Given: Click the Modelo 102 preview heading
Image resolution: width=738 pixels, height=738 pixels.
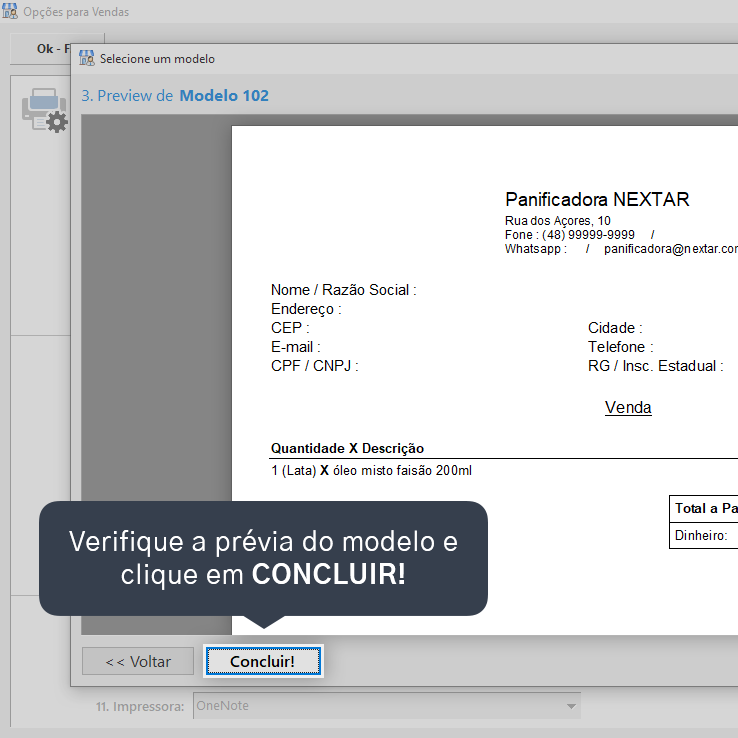Looking at the screenshot, I should pyautogui.click(x=224, y=96).
